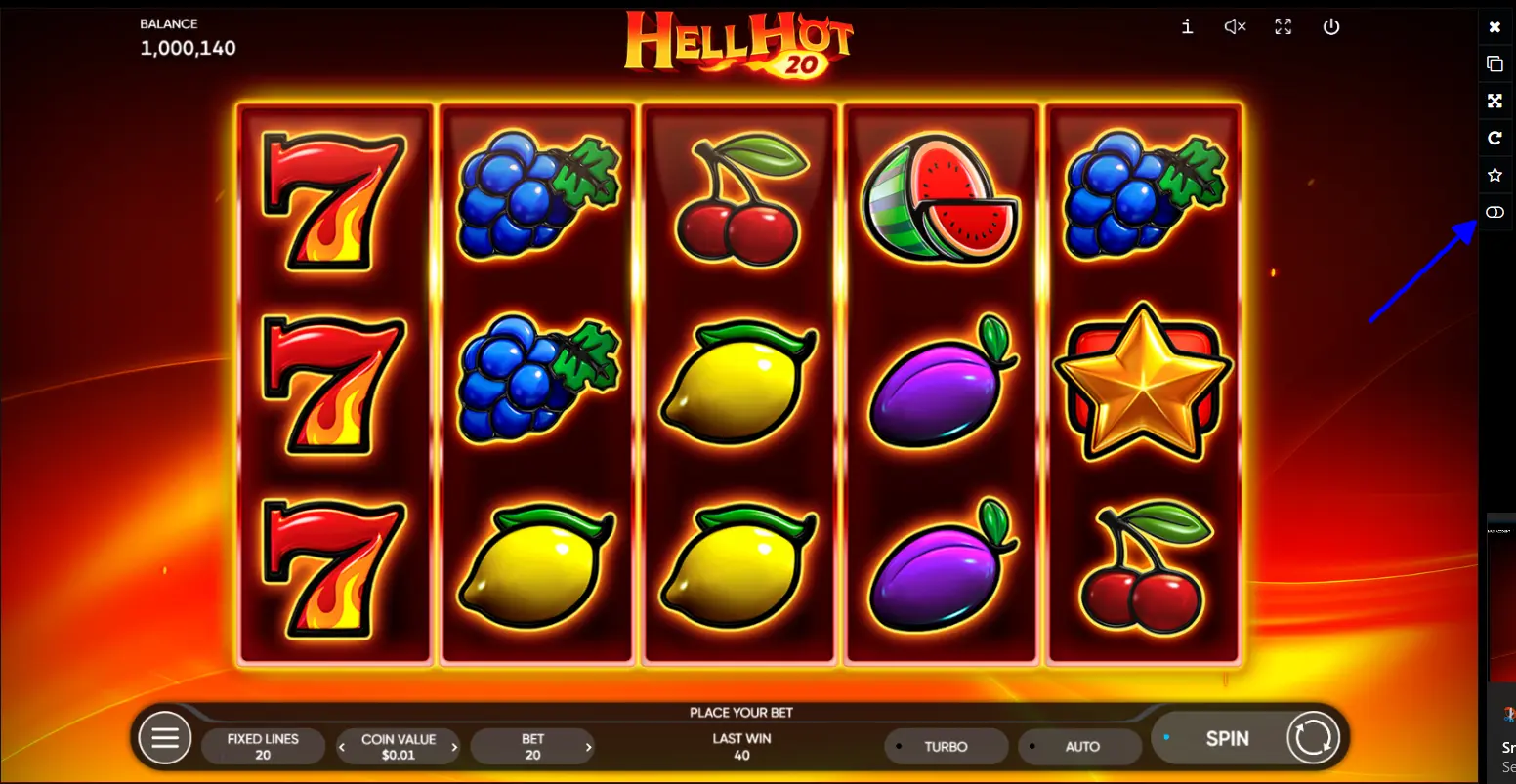This screenshot has height=784, width=1516.
Task: Open the hamburger menu button
Action: pos(165,738)
